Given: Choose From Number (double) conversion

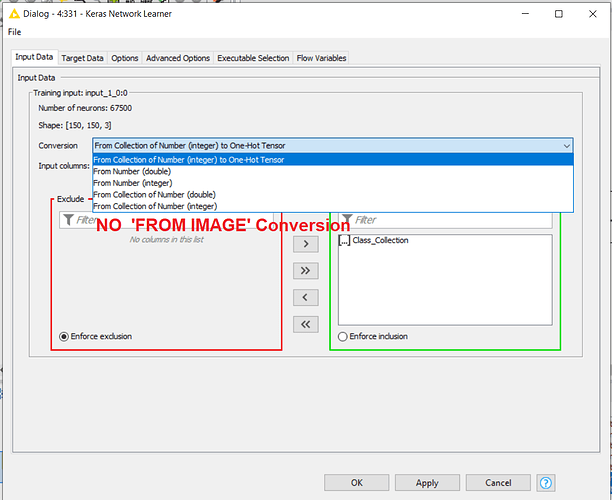Looking at the screenshot, I should 333,171.
